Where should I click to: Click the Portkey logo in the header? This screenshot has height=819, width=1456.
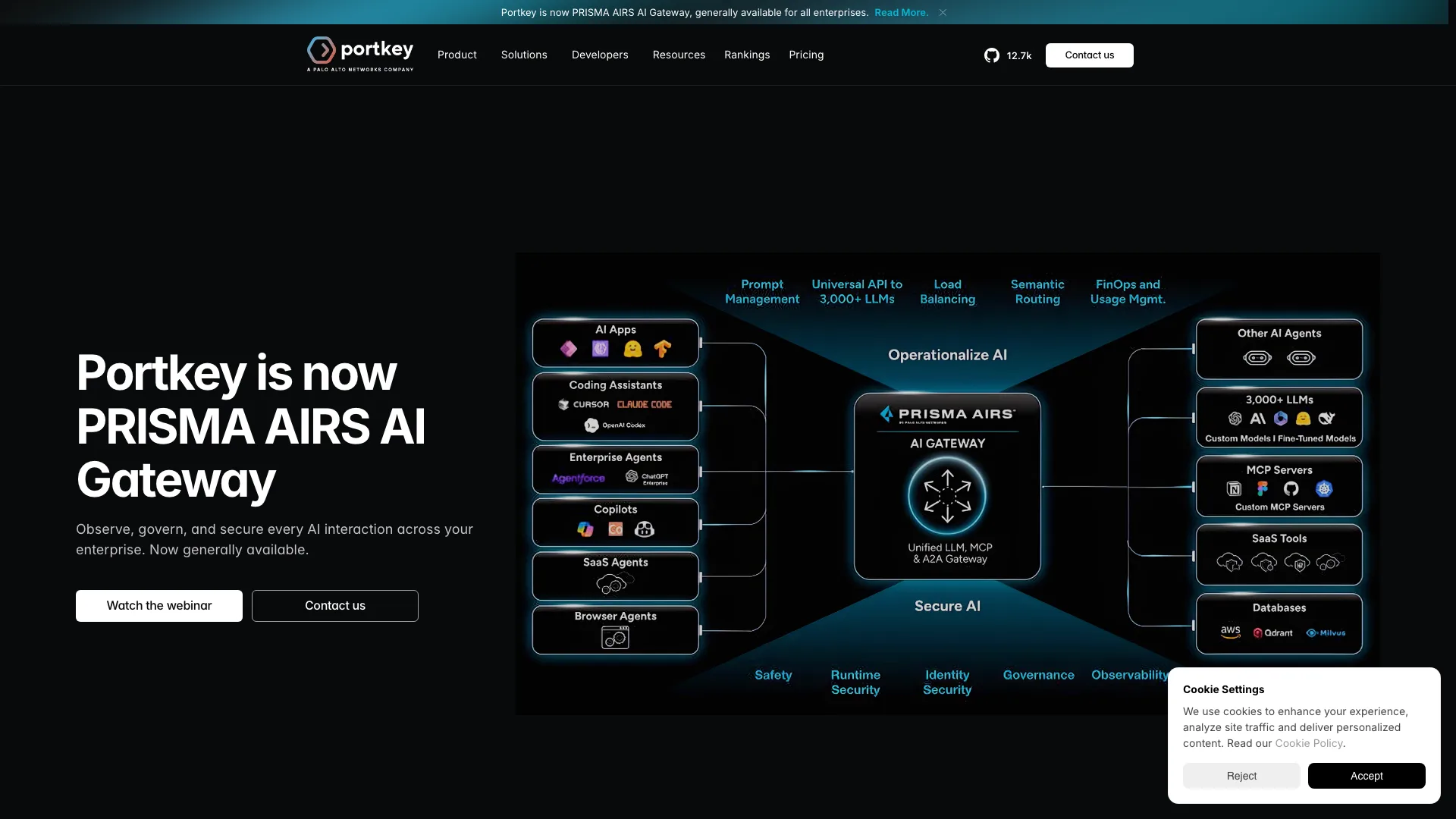pyautogui.click(x=360, y=54)
